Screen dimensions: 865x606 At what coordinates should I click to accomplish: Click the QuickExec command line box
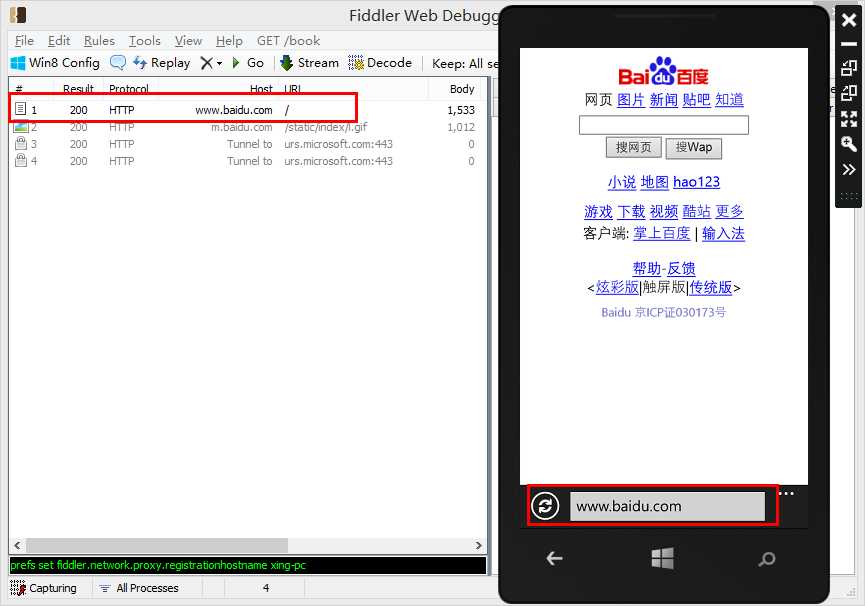click(248, 565)
